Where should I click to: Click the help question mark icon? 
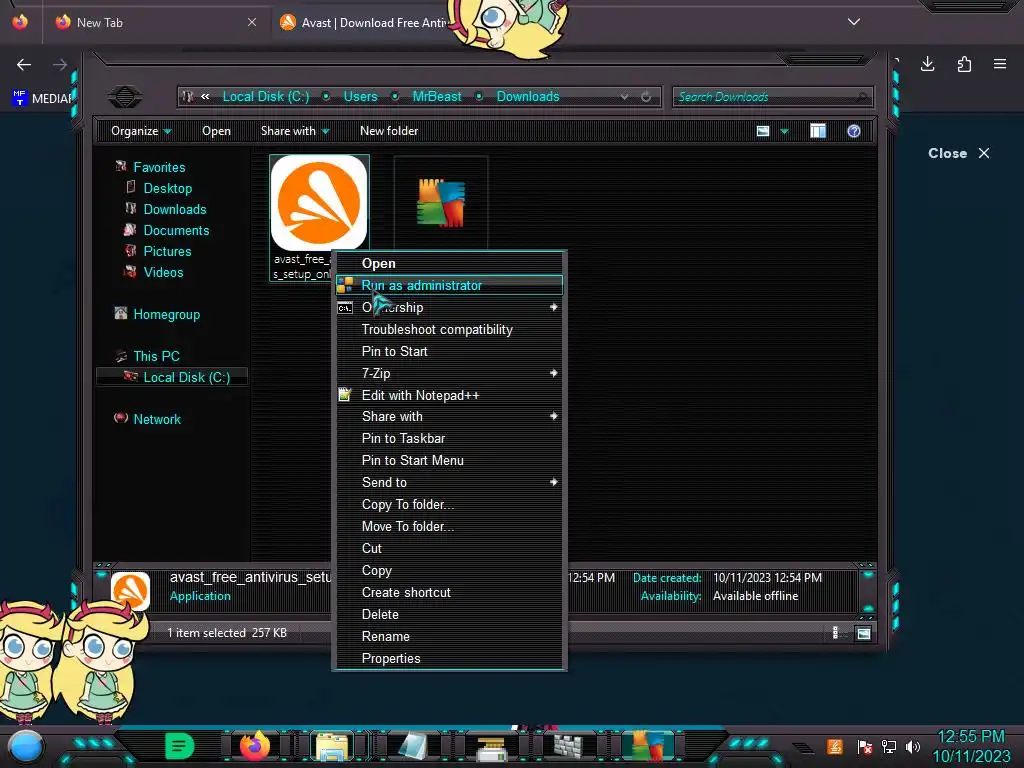[854, 131]
